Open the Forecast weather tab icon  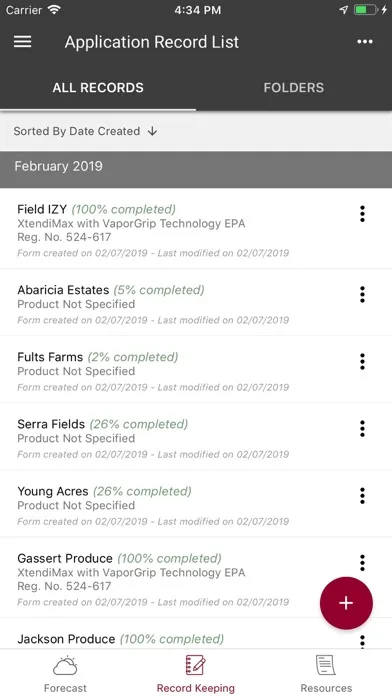point(65,666)
